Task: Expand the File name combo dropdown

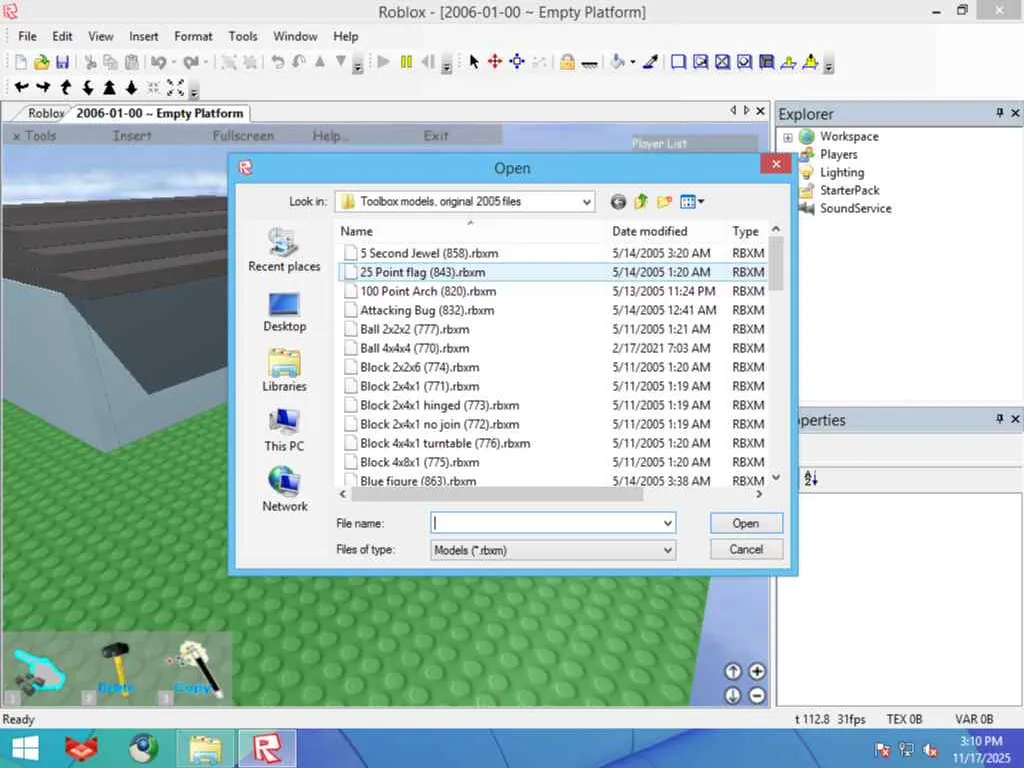Action: tap(667, 523)
